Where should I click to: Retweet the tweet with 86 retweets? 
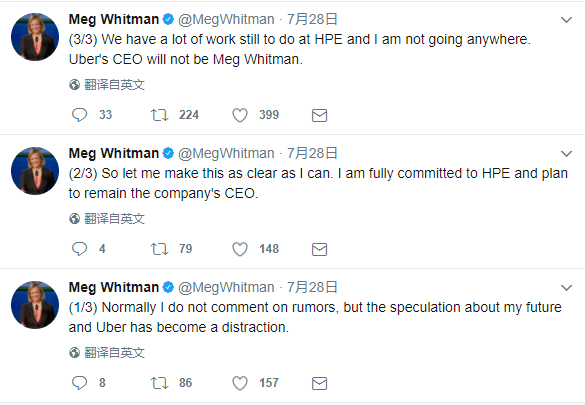(x=160, y=383)
